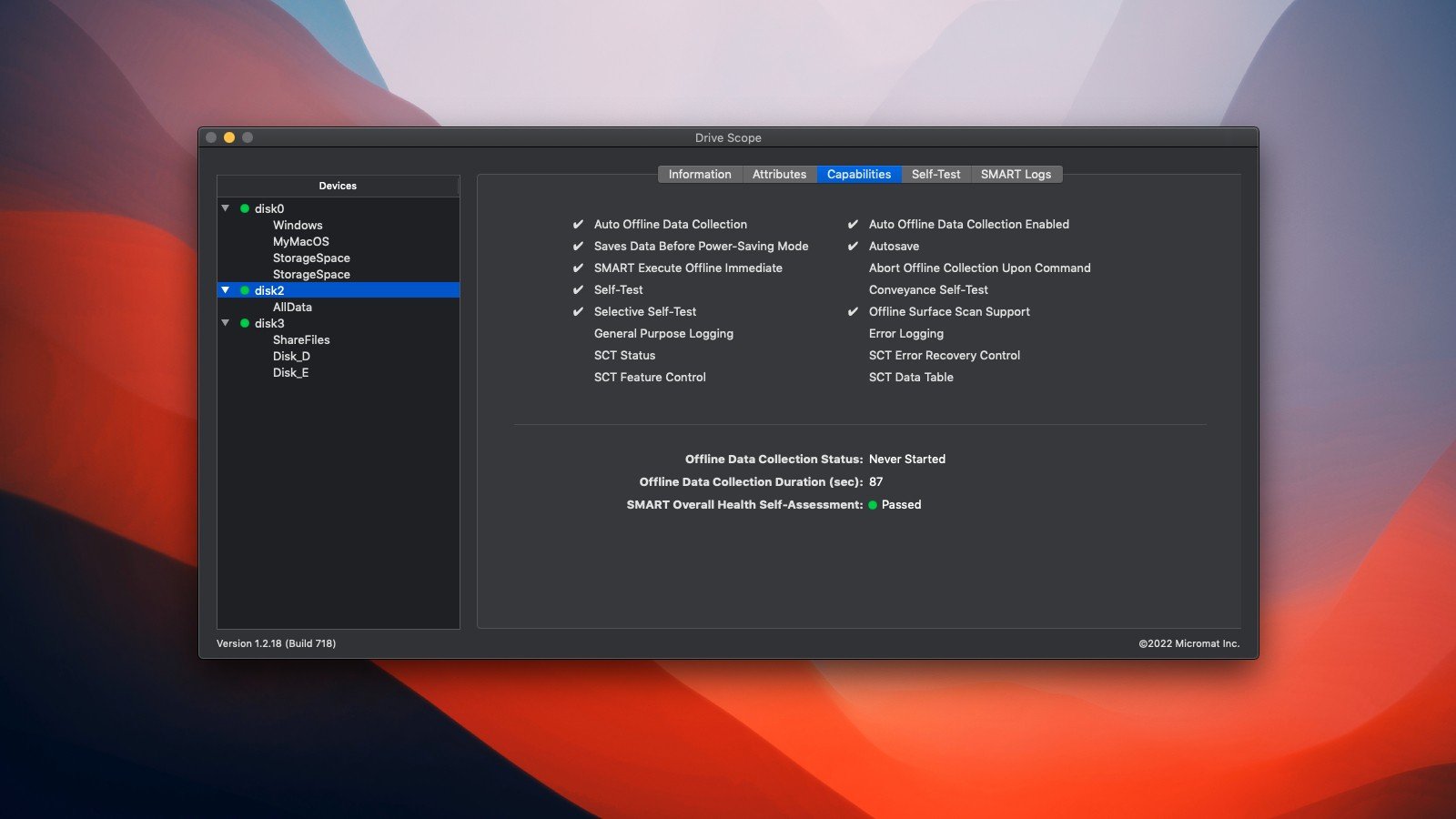Collapse the disk2 disclosure triangle
Viewport: 1456px width, 819px height.
pos(226,290)
